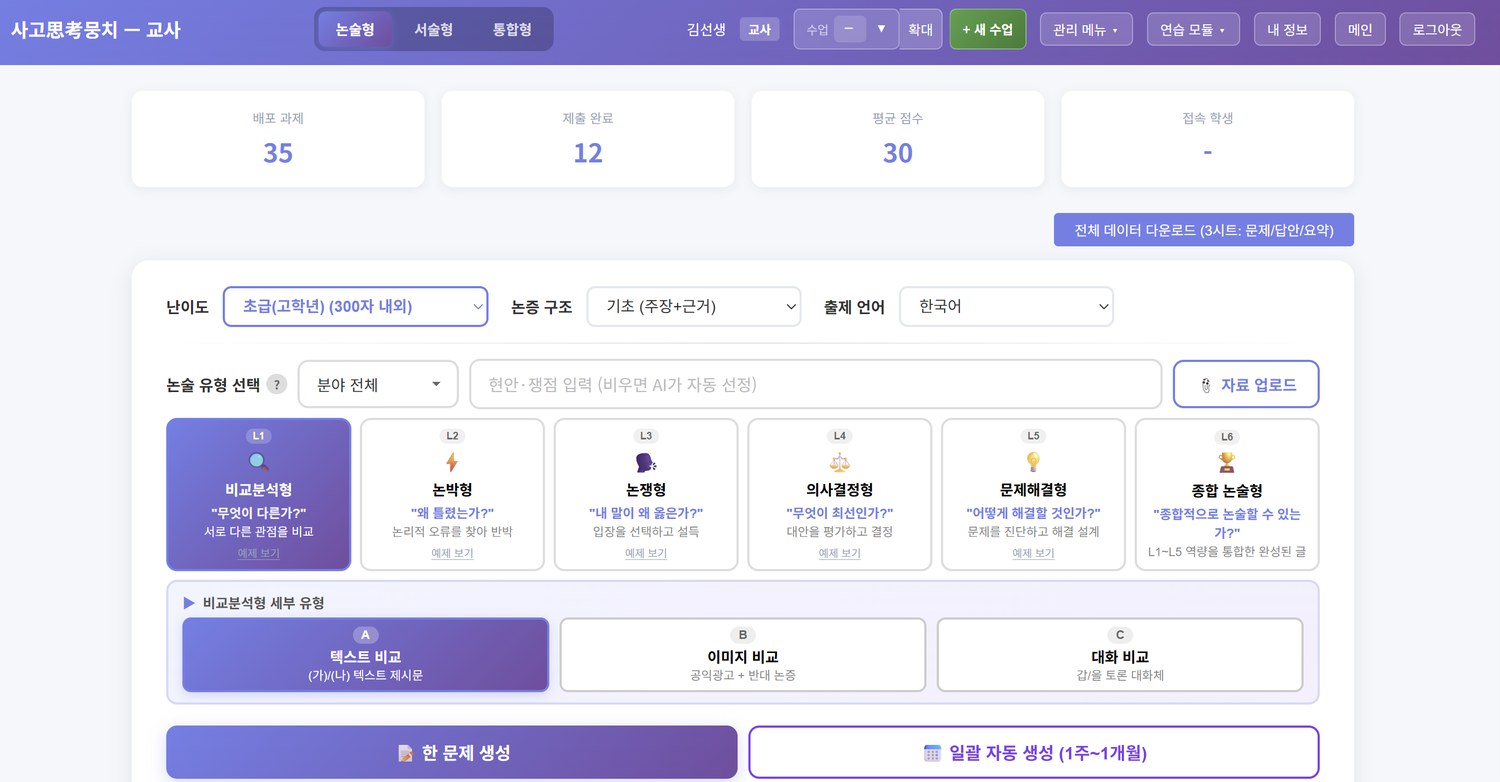Expand the 관리 메뉴 dropdown
This screenshot has width=1500, height=782.
[x=1086, y=30]
